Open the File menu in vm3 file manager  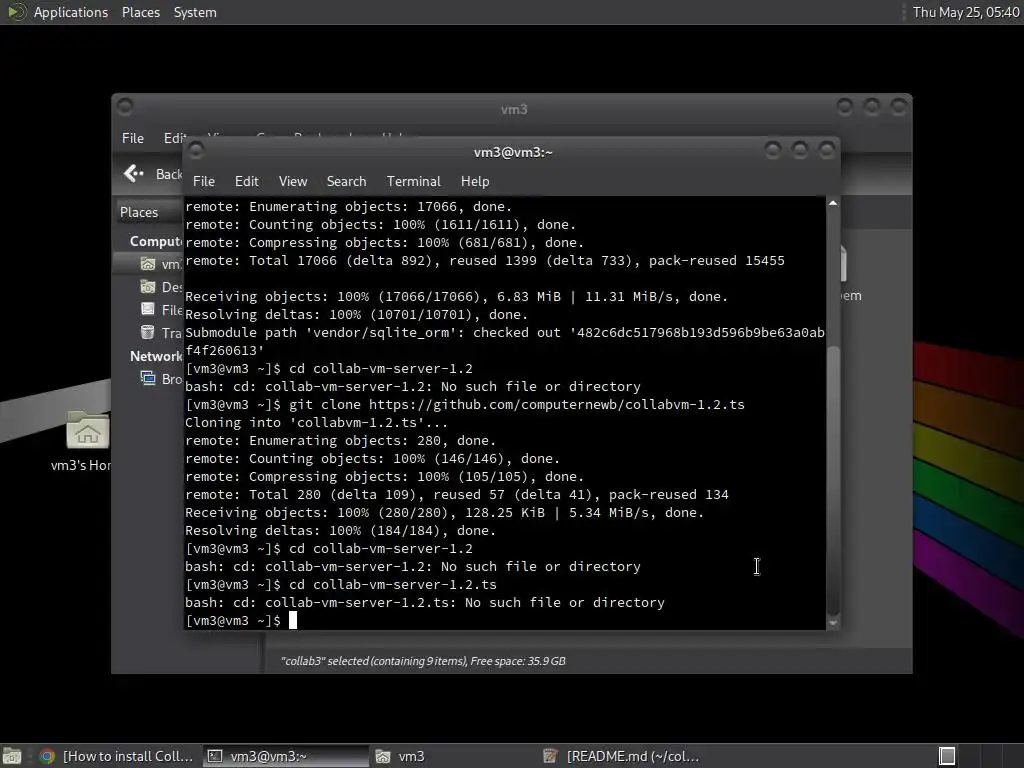(133, 138)
